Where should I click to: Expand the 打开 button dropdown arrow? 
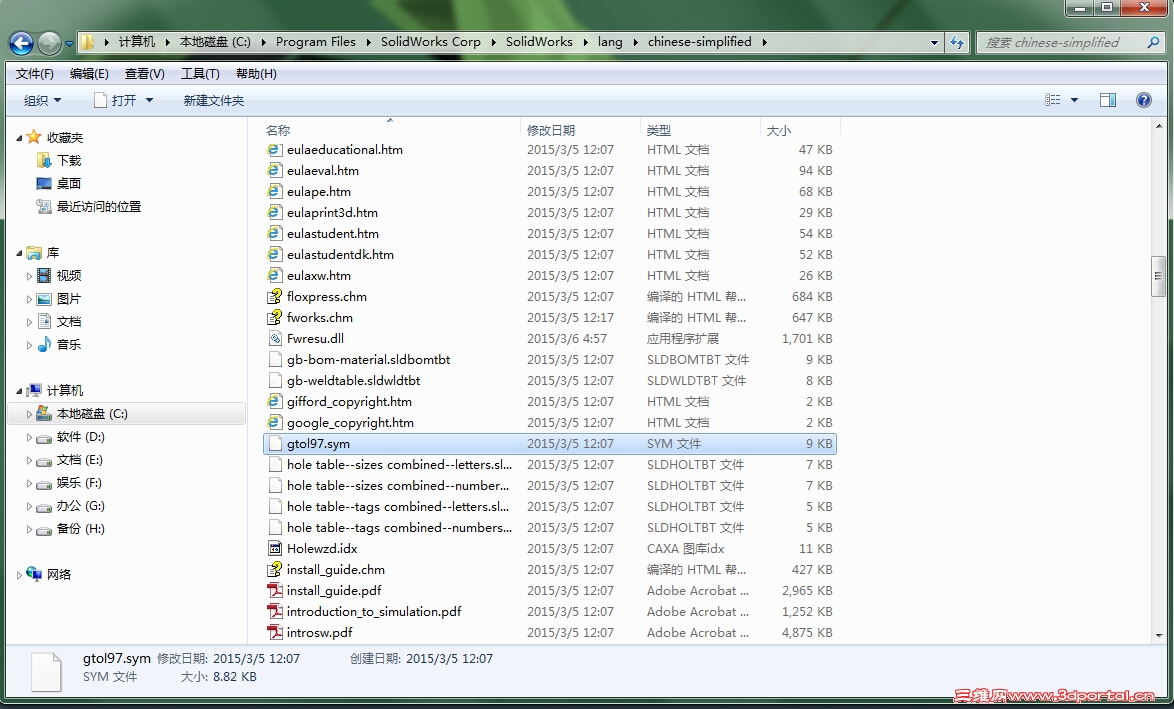click(149, 100)
